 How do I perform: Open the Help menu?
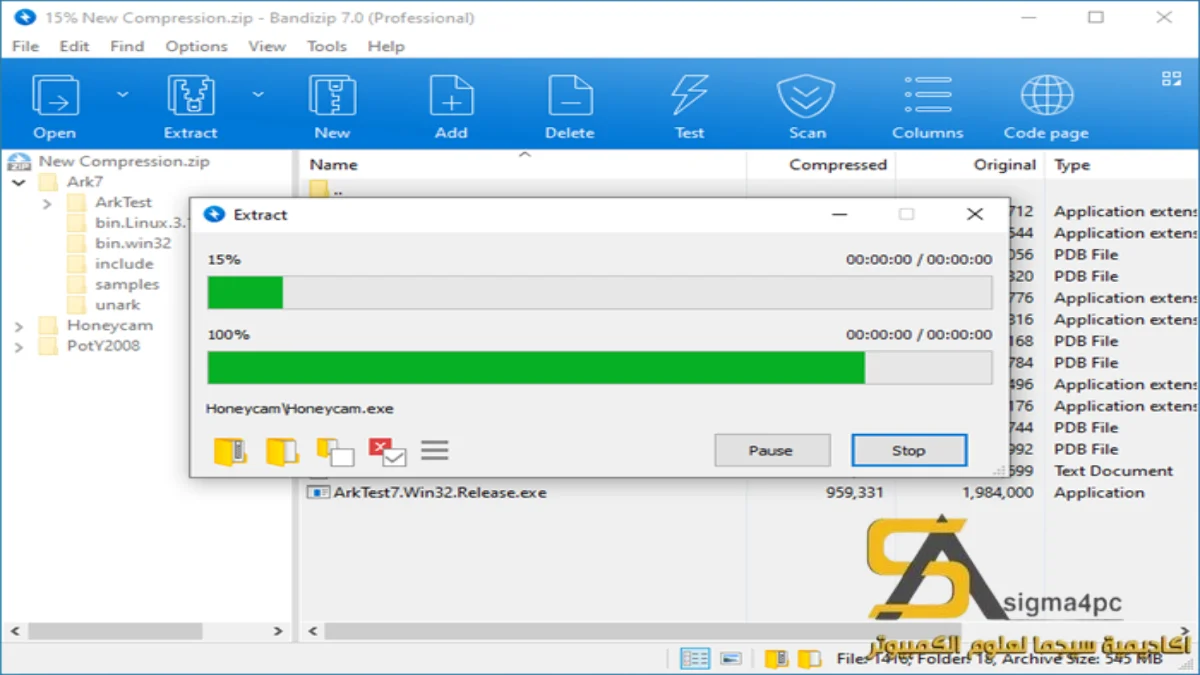coord(385,46)
